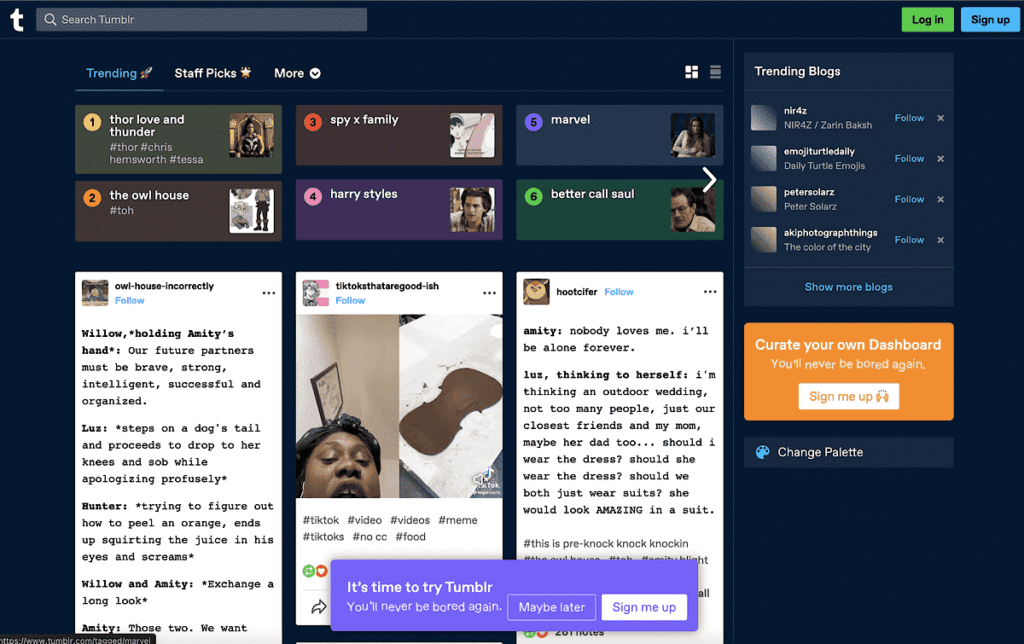Click Sign me up in orange dashboard card
The image size is (1024, 644).
coord(848,396)
